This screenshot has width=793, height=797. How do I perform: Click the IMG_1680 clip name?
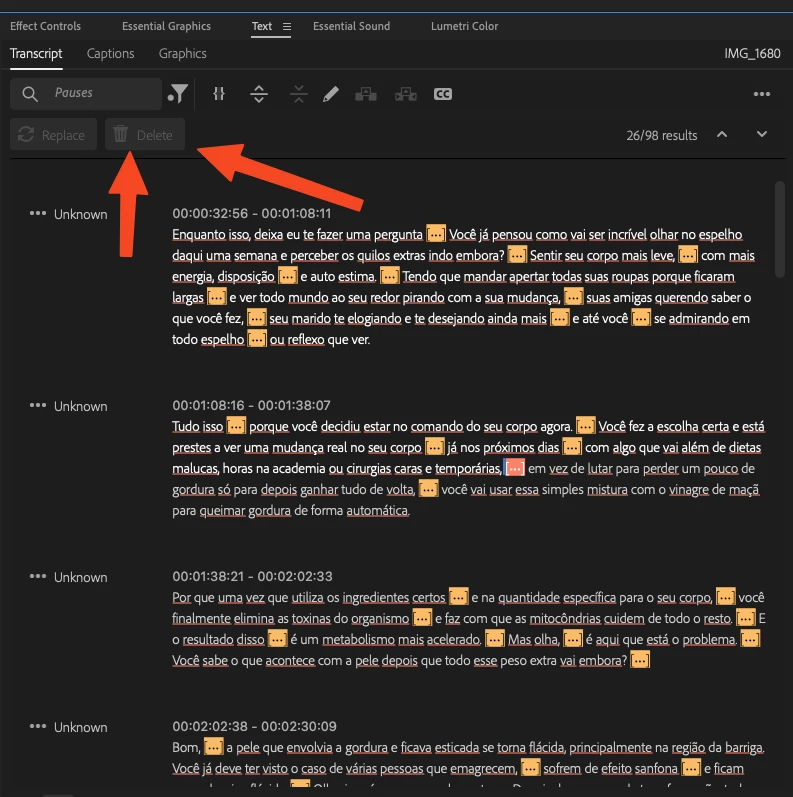point(752,53)
